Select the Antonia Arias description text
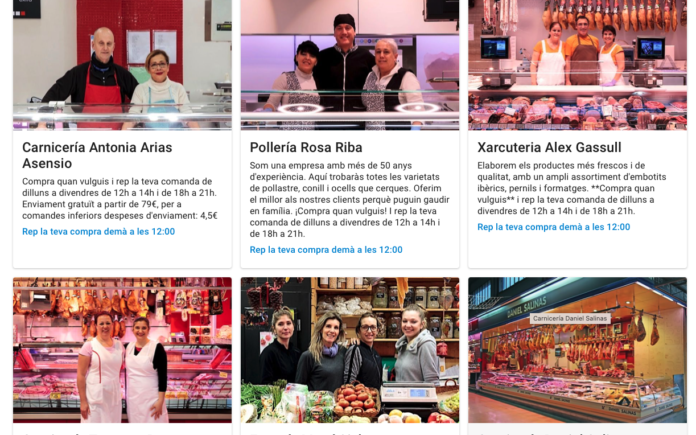The image size is (696, 435). pos(120,198)
